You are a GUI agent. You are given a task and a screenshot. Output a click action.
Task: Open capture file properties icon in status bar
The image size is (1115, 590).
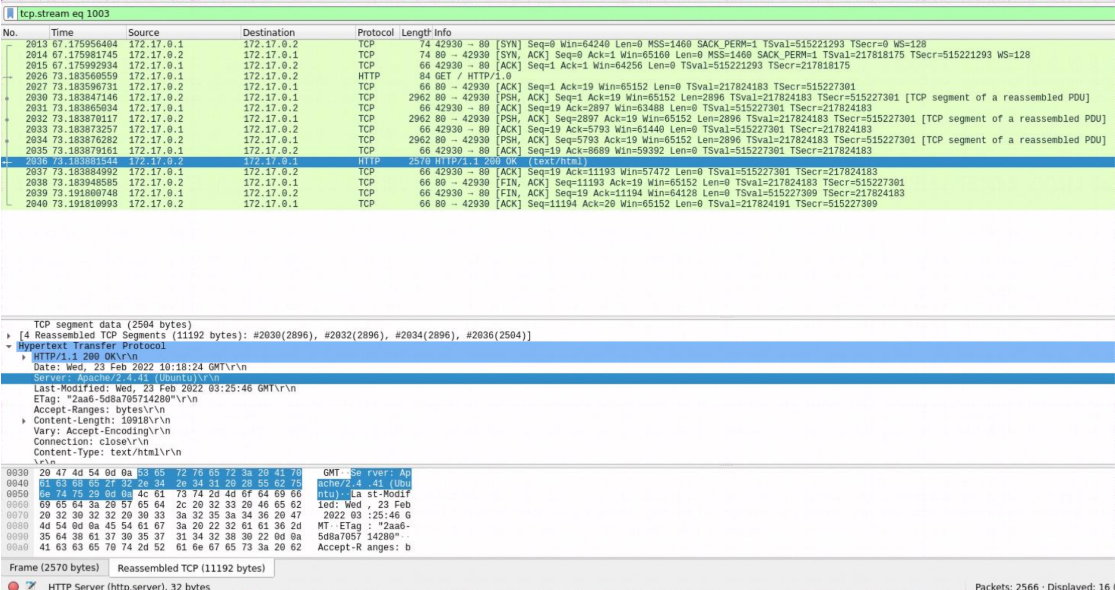31,585
